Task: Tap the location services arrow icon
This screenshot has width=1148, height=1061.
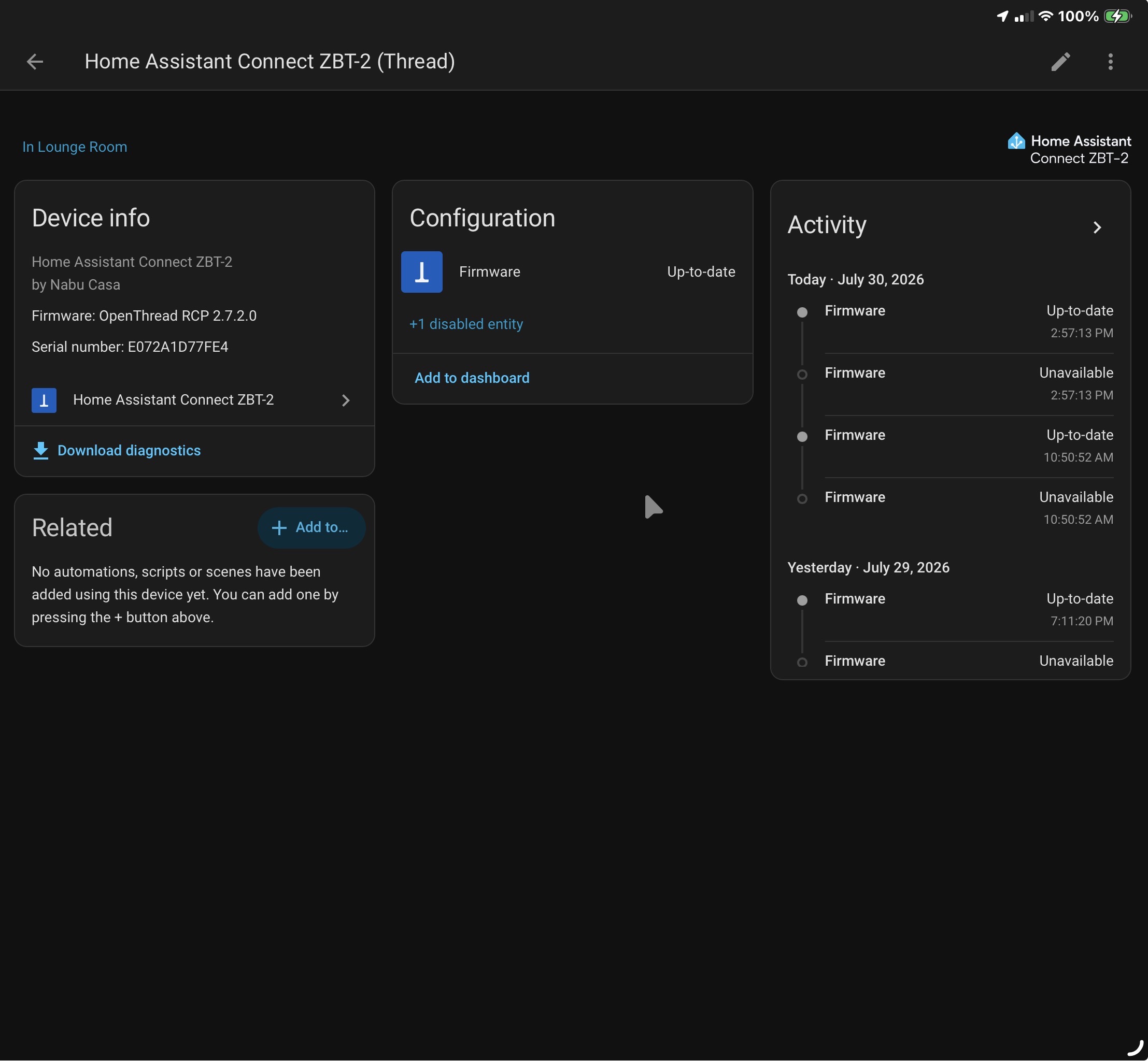Action: pyautogui.click(x=1002, y=16)
